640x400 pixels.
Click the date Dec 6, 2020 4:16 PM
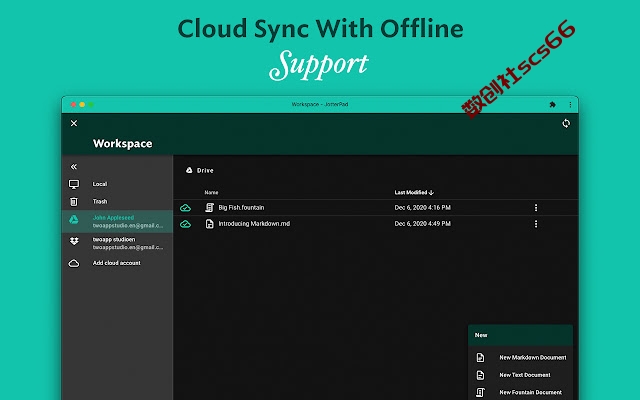point(422,208)
